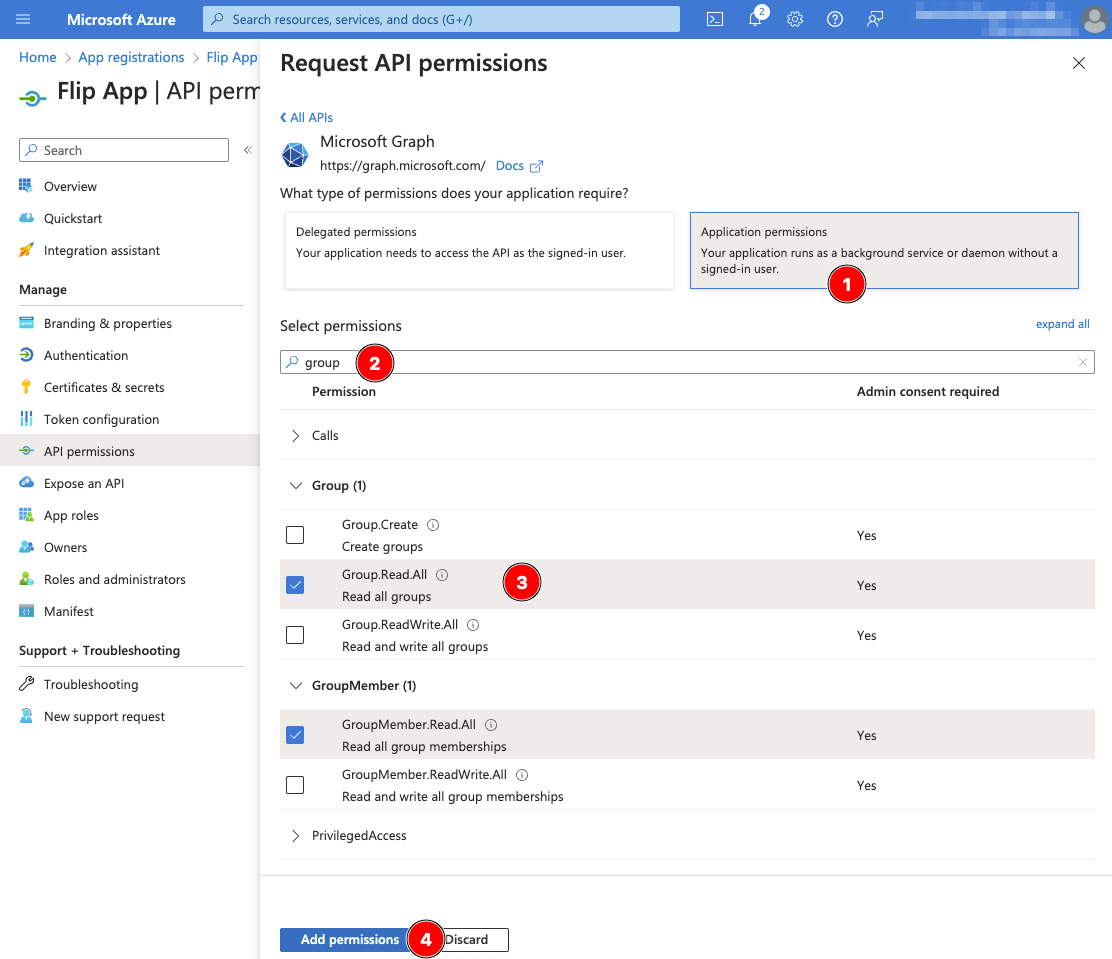Click the Quickstart cloud icon
Image resolution: width=1112 pixels, height=959 pixels.
26,218
